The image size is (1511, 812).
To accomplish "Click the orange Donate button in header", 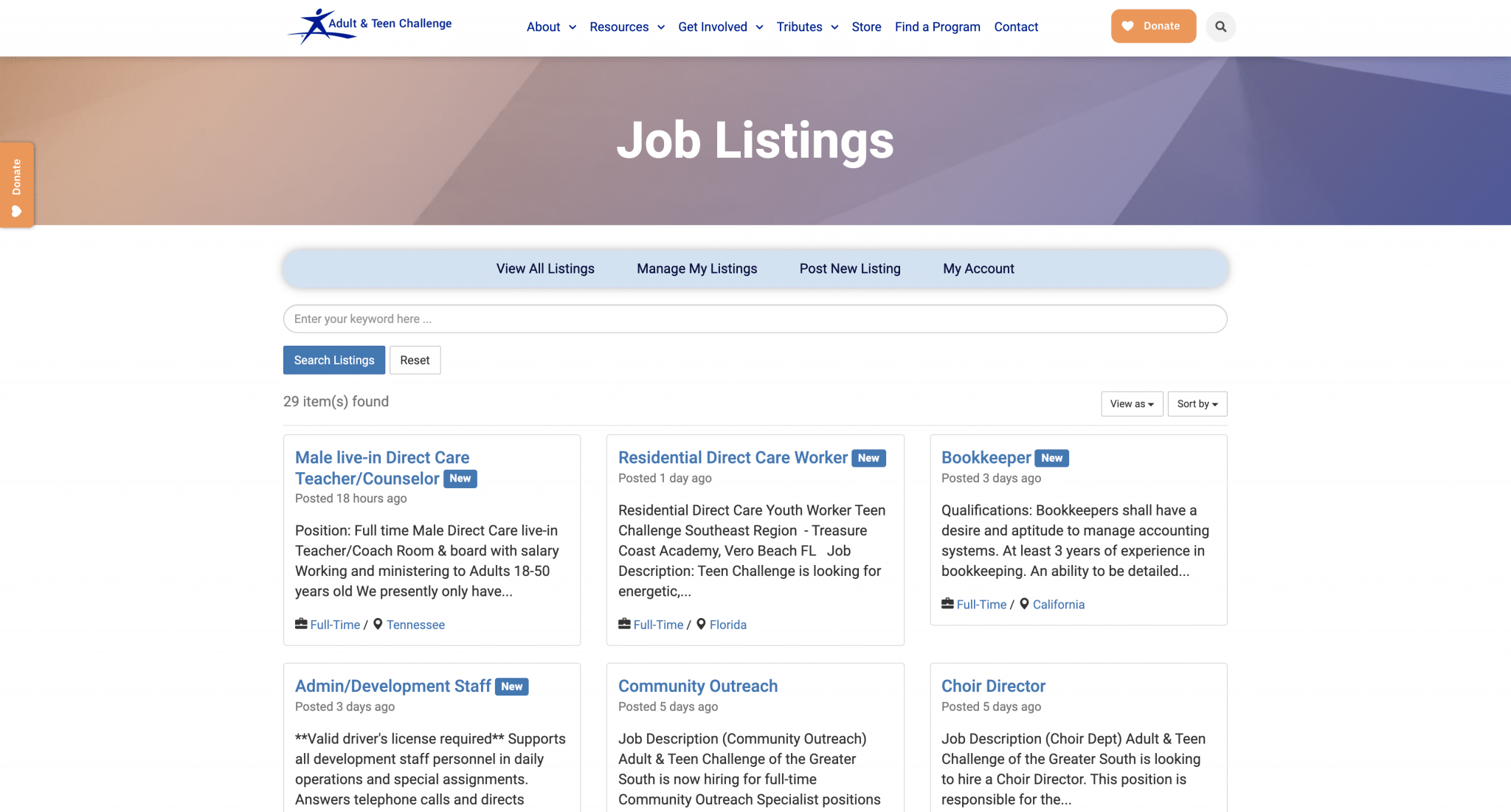I will coord(1154,26).
